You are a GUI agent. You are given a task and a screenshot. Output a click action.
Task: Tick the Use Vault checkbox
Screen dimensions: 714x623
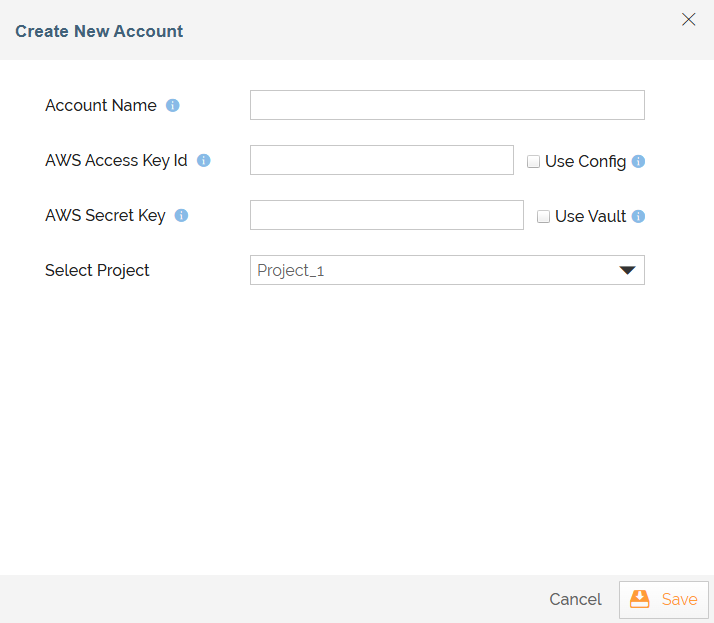click(x=543, y=216)
